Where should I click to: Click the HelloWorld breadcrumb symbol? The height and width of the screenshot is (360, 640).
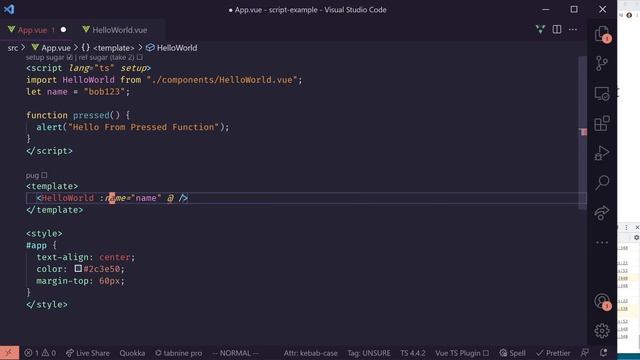172,48
